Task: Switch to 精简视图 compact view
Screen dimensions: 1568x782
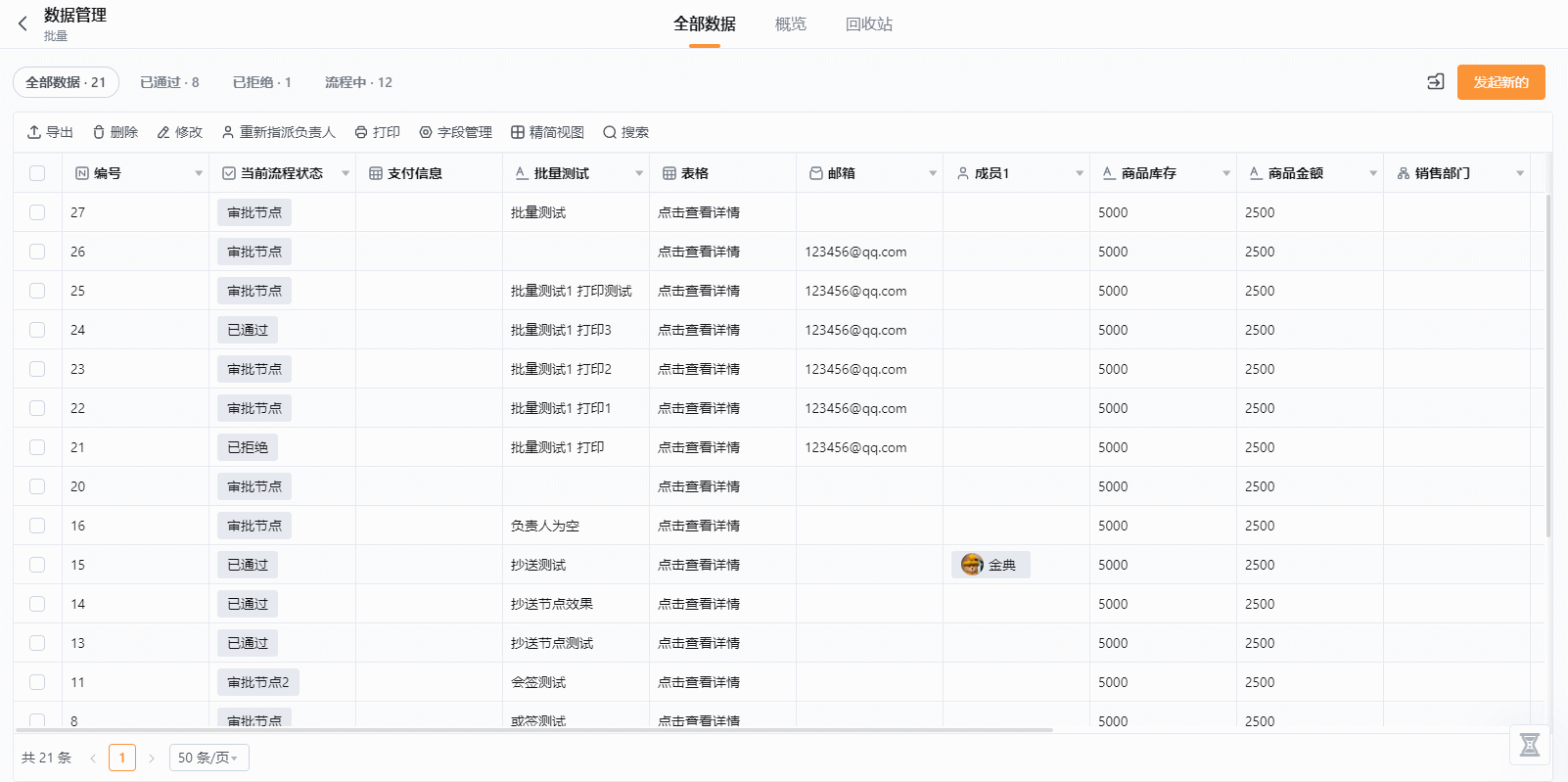Action: click(547, 132)
